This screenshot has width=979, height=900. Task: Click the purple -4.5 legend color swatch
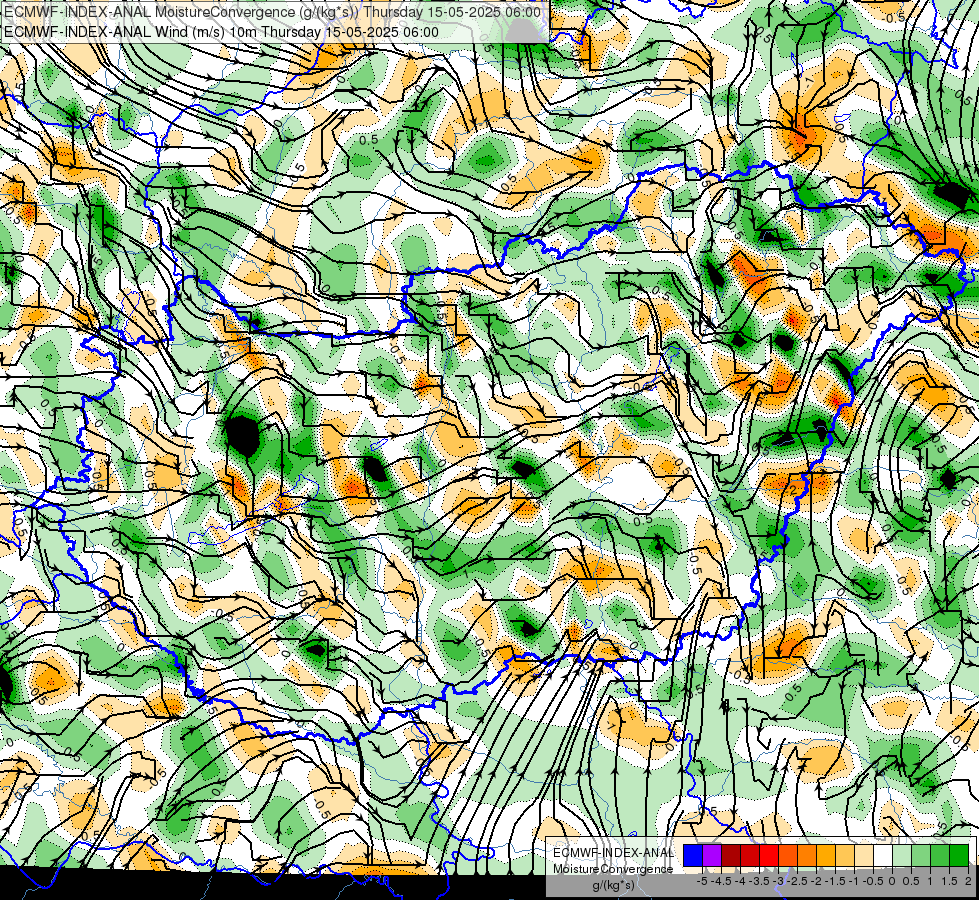pos(712,856)
